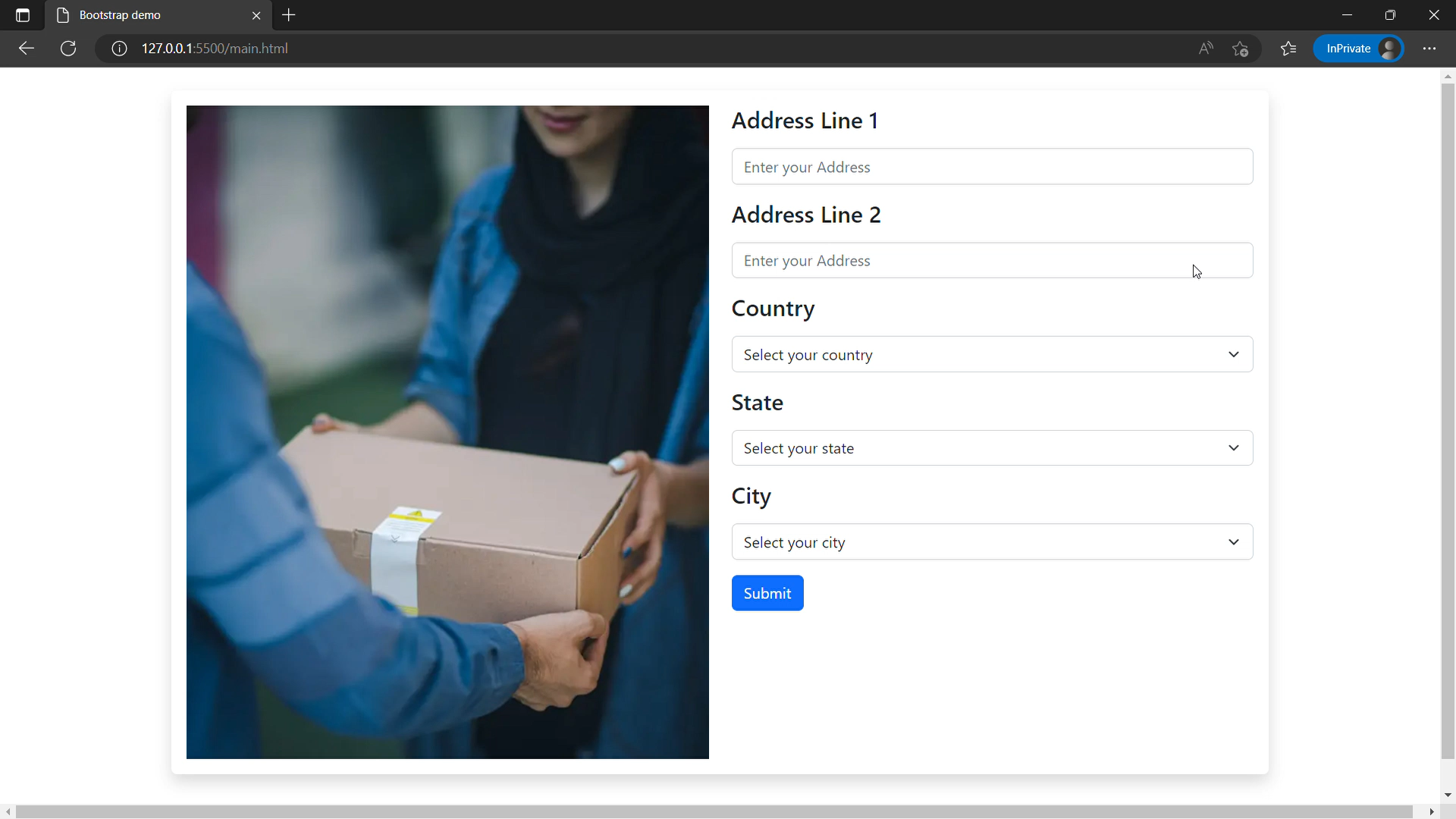Open the Settings and more ellipsis
Image resolution: width=1456 pixels, height=819 pixels.
point(1429,49)
